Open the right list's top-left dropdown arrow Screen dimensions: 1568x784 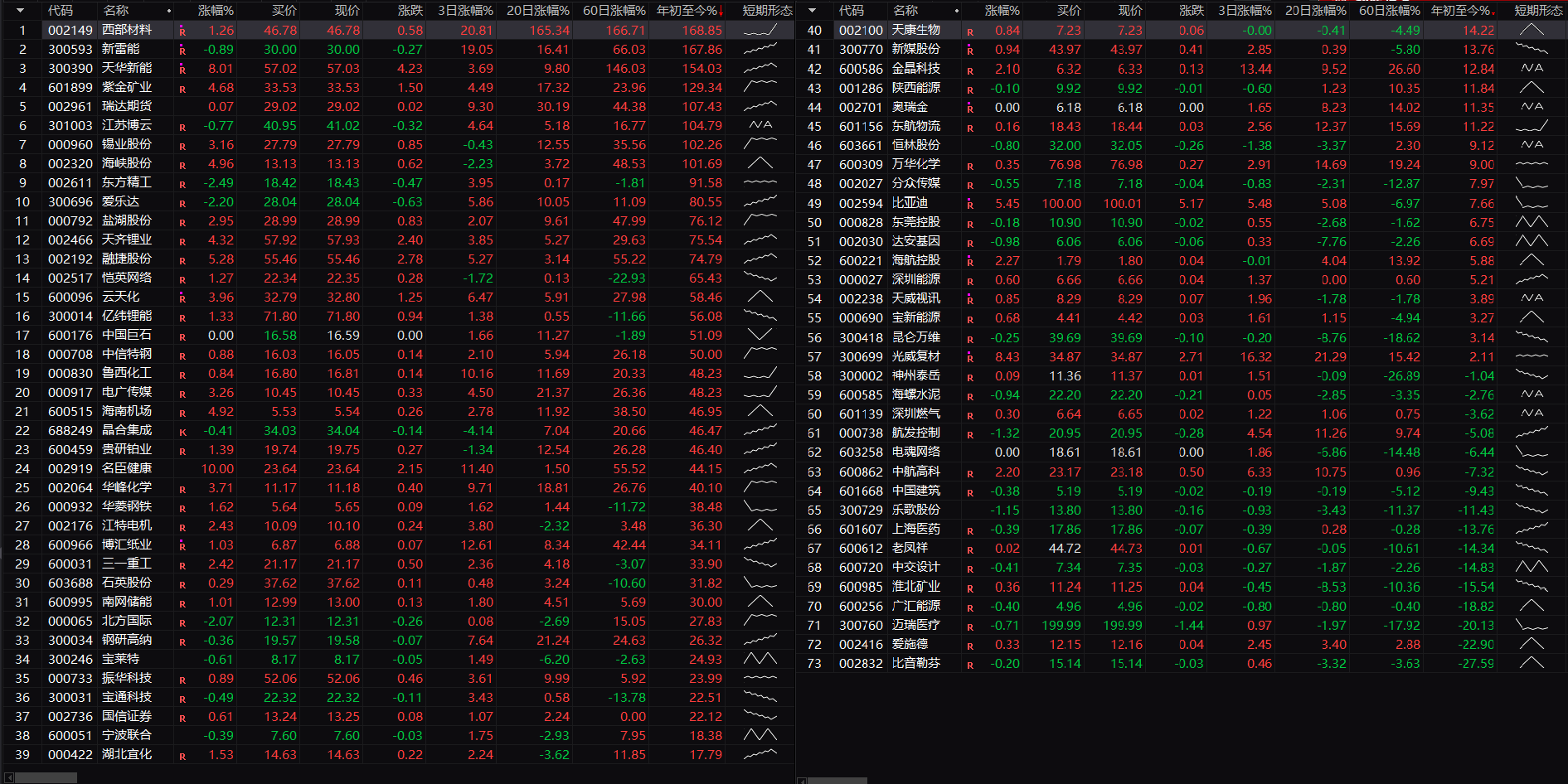[812, 11]
